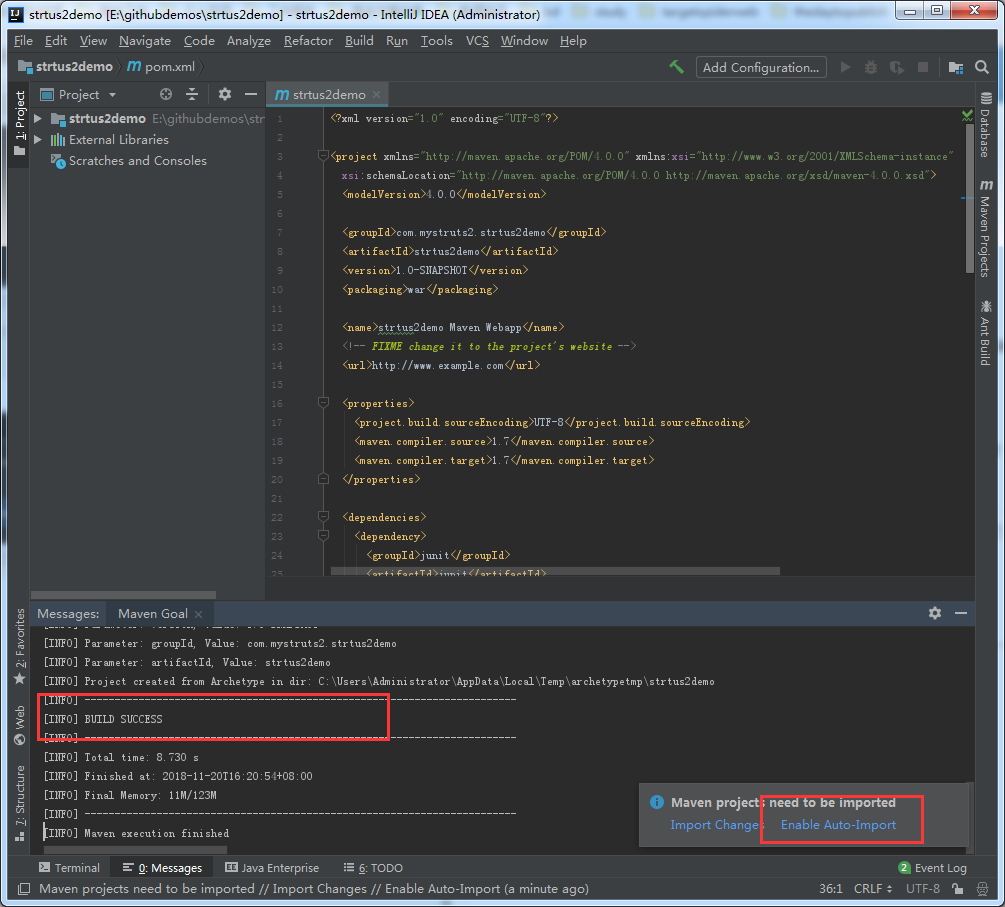Click the Run arrow icon in toolbar
Viewport: 1005px width, 907px height.
tap(845, 67)
